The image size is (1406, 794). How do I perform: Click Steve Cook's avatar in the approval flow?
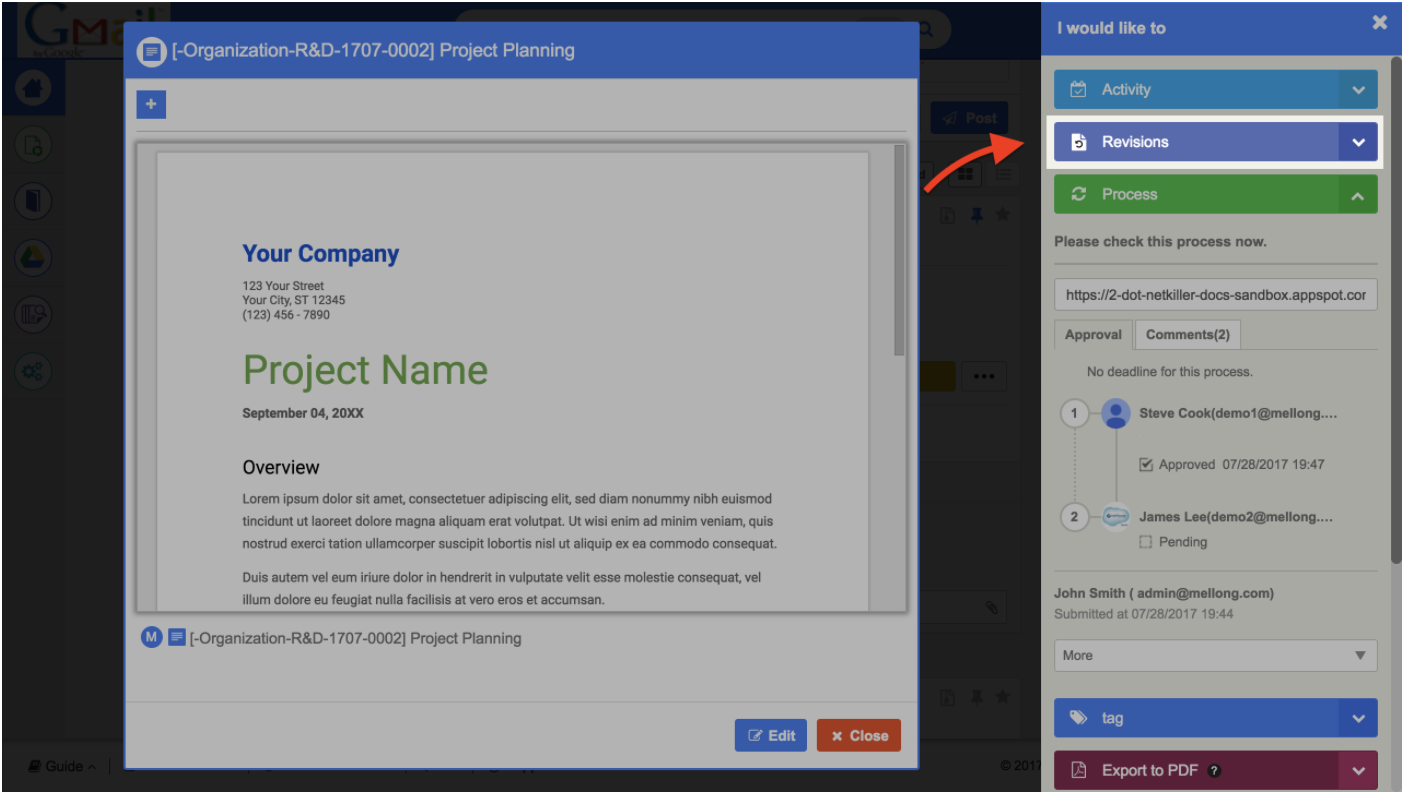point(1116,413)
